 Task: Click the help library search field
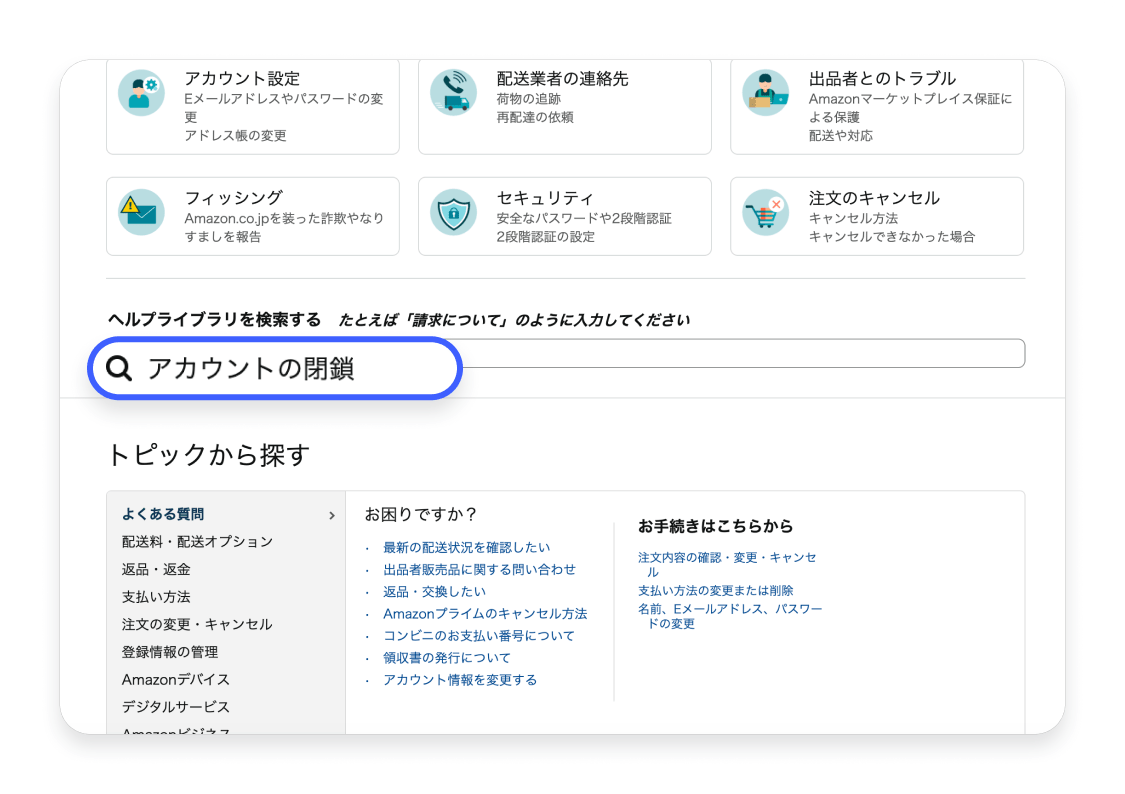coord(740,354)
